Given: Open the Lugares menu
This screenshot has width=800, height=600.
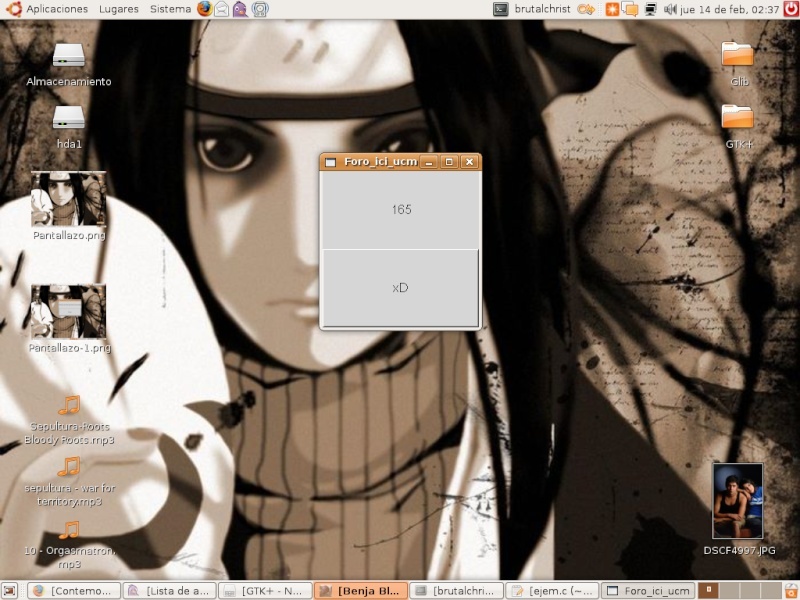Looking at the screenshot, I should [x=119, y=9].
